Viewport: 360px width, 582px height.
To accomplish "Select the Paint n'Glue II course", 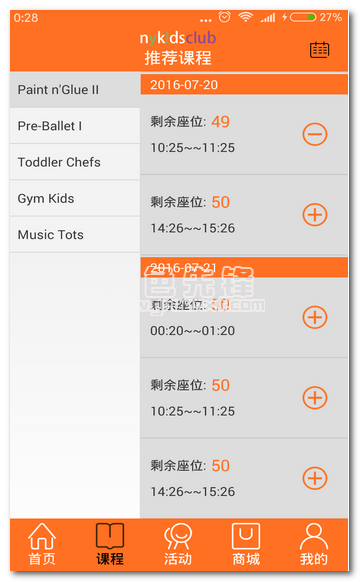I will click(x=75, y=90).
